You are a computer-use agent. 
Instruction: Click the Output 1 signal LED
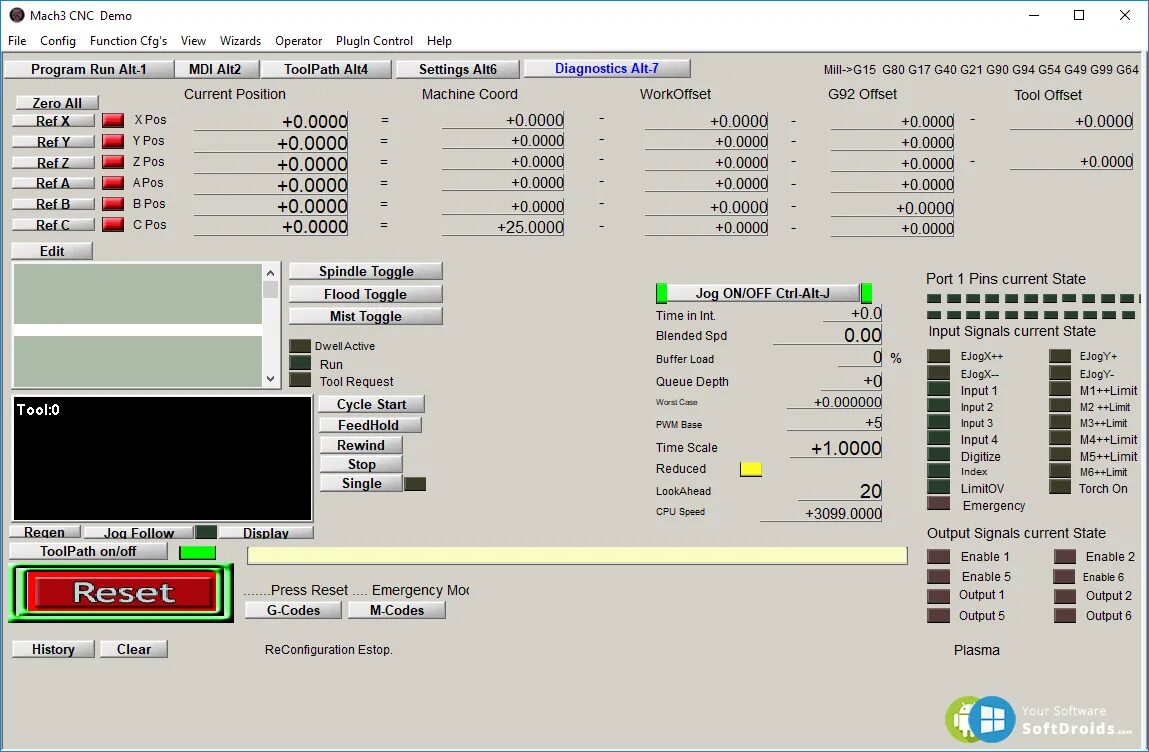[x=939, y=596]
